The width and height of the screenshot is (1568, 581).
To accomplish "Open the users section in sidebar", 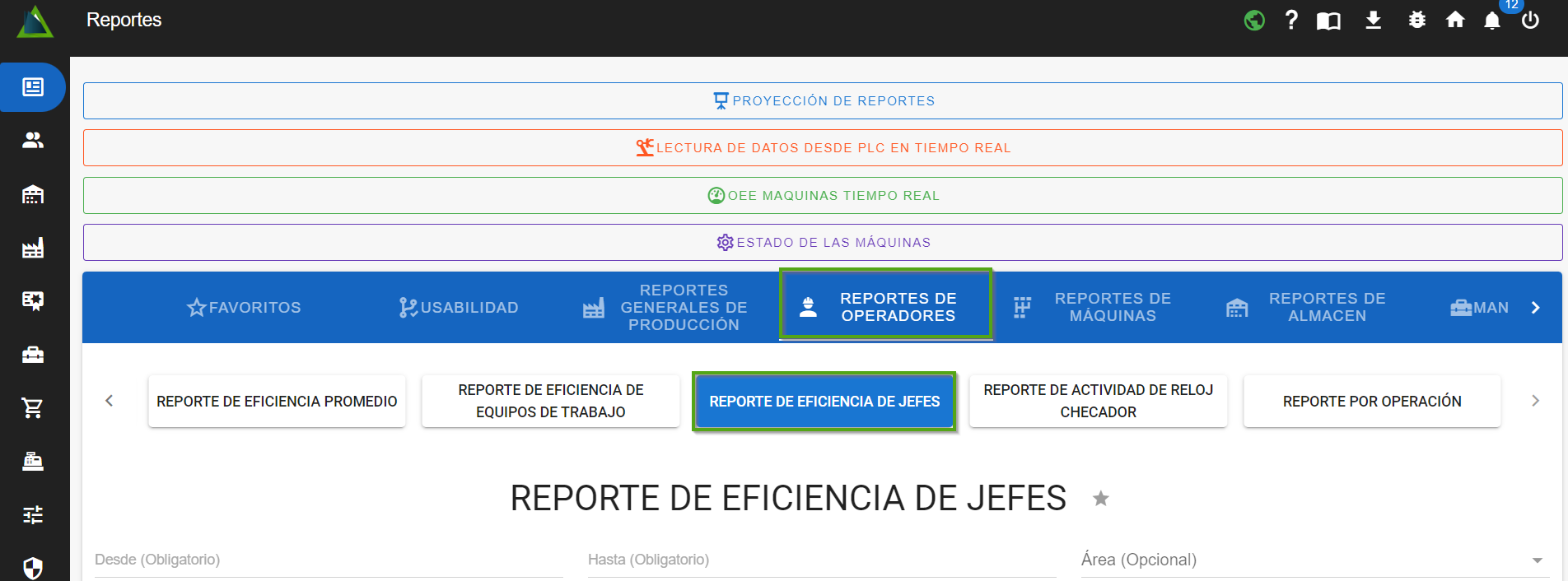I will point(33,141).
